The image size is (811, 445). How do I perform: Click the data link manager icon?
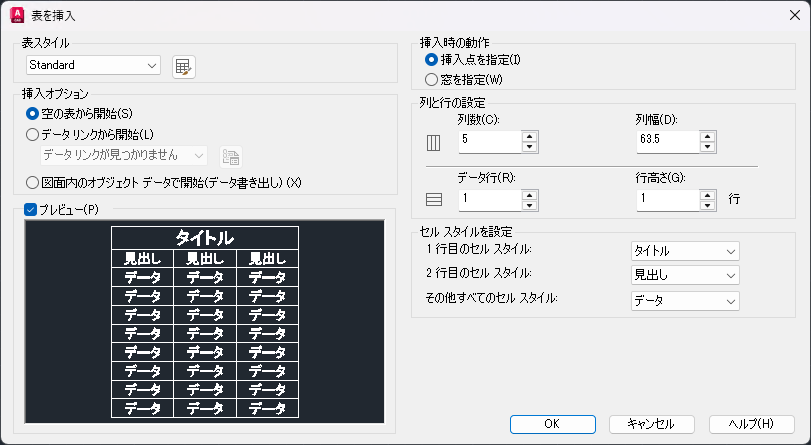click(x=231, y=156)
